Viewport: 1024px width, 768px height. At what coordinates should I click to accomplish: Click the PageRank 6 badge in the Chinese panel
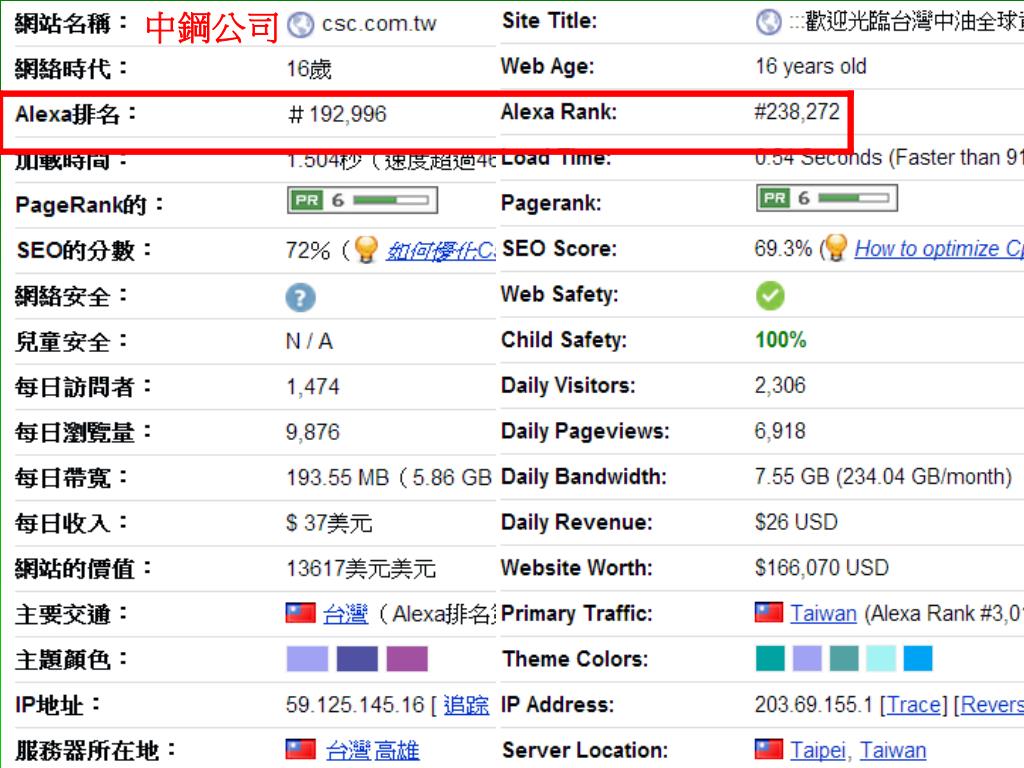362,200
